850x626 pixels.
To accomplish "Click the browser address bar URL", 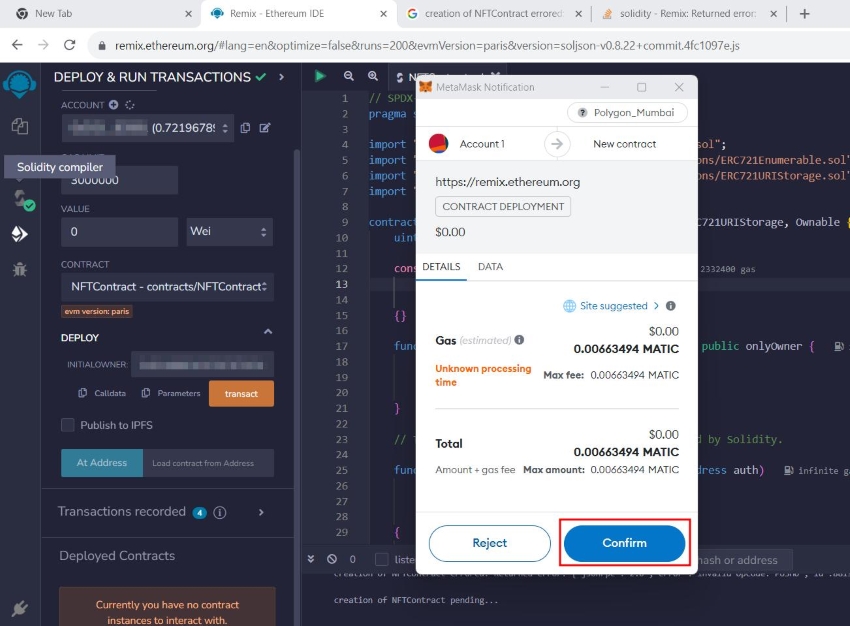I will tap(427, 46).
